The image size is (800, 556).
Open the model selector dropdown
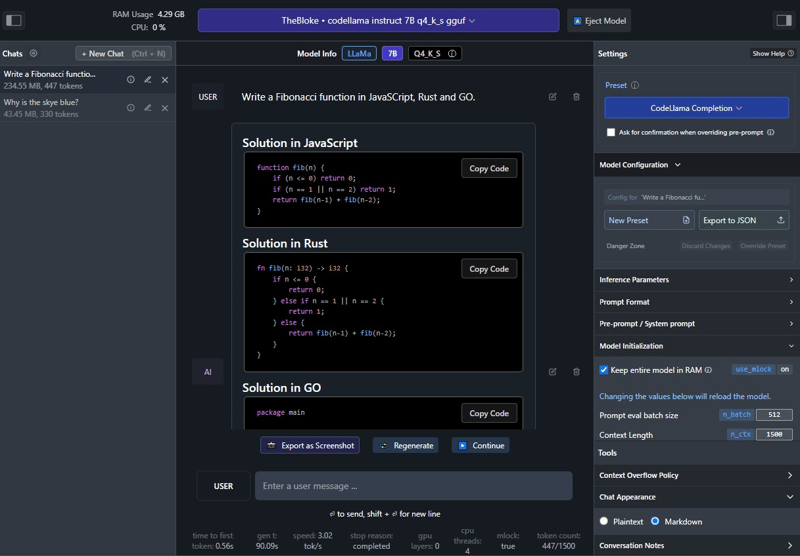pyautogui.click(x=379, y=20)
